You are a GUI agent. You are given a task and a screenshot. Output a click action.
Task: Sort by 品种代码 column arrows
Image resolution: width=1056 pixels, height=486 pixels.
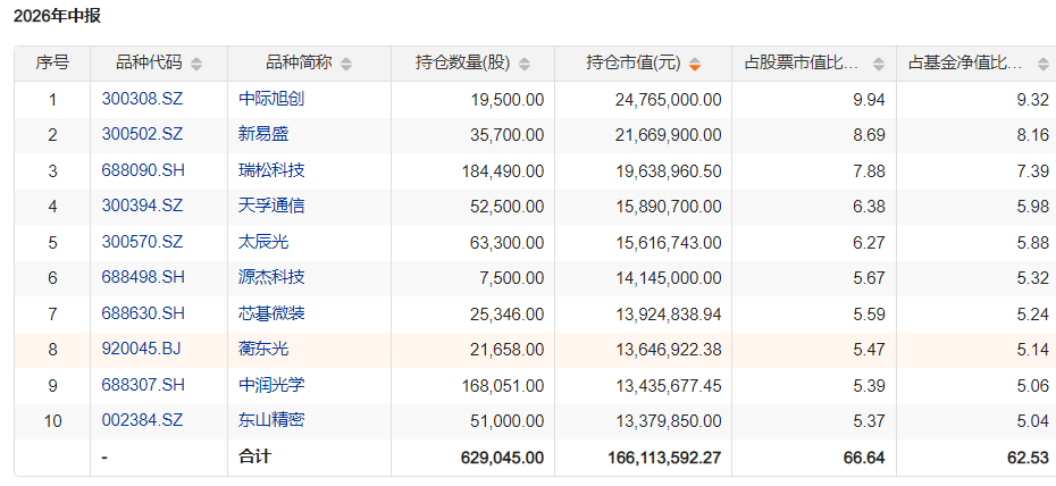(x=196, y=64)
